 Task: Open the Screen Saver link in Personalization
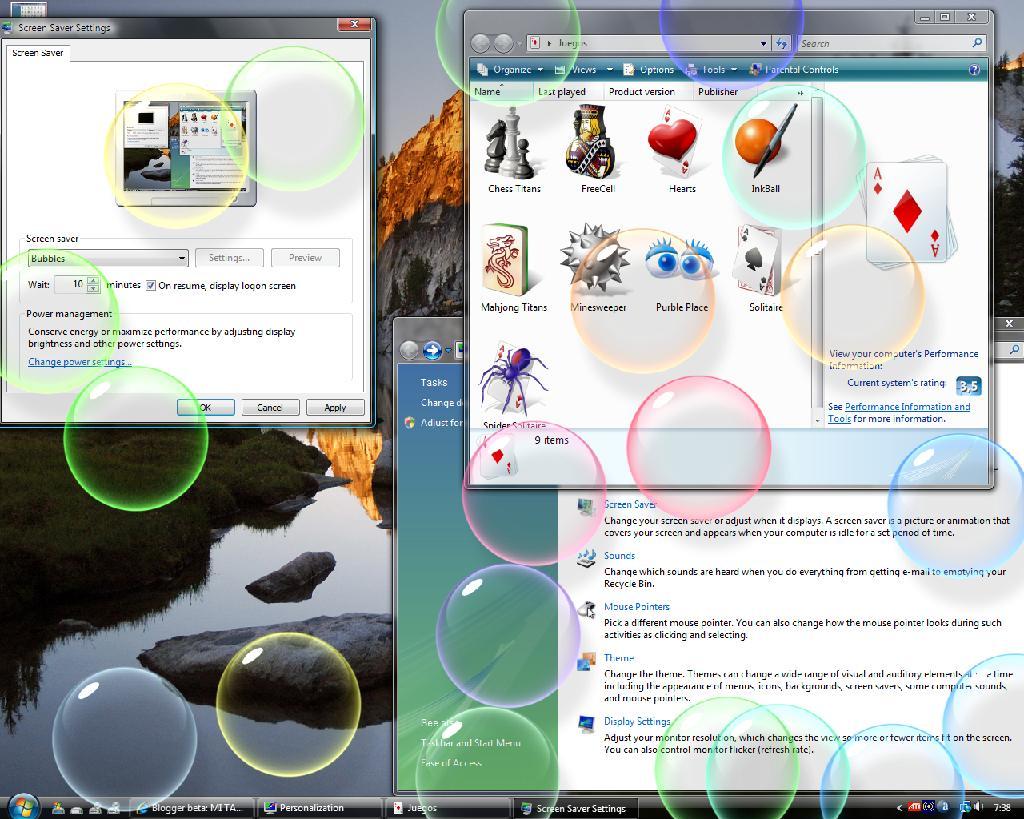point(630,504)
